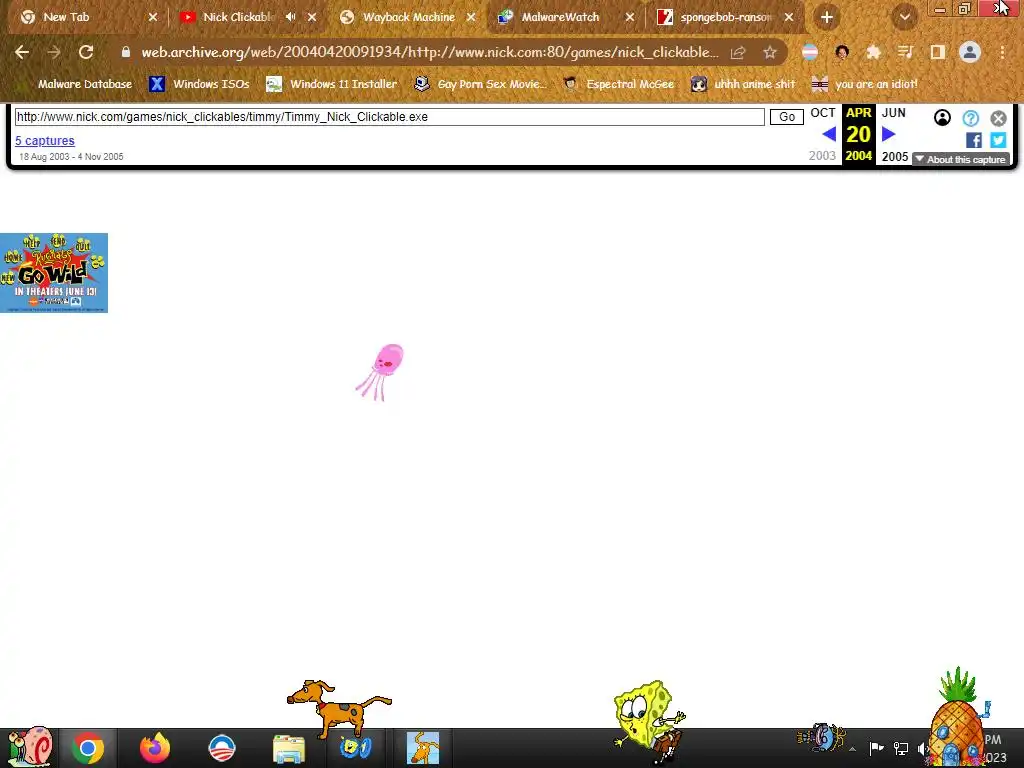Toggle the Chrome side panel icon
The image size is (1024, 768).
937,52
